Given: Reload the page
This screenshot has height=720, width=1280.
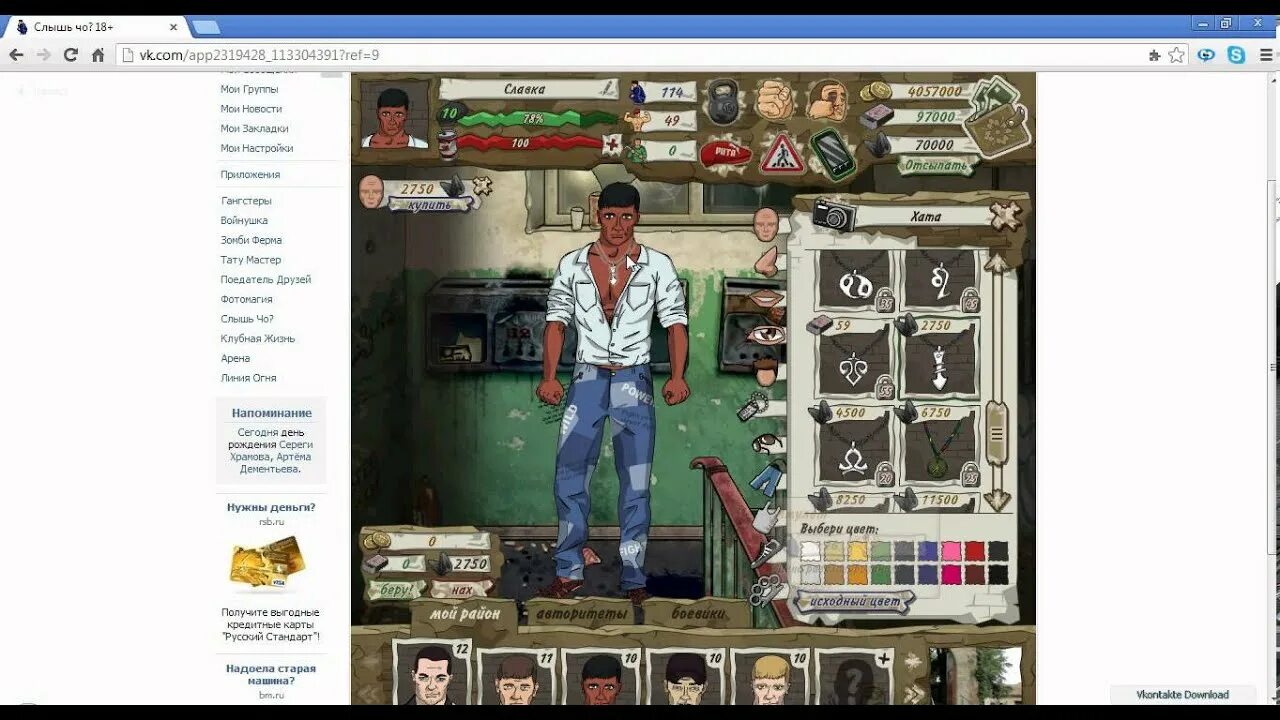Looking at the screenshot, I should tap(70, 55).
